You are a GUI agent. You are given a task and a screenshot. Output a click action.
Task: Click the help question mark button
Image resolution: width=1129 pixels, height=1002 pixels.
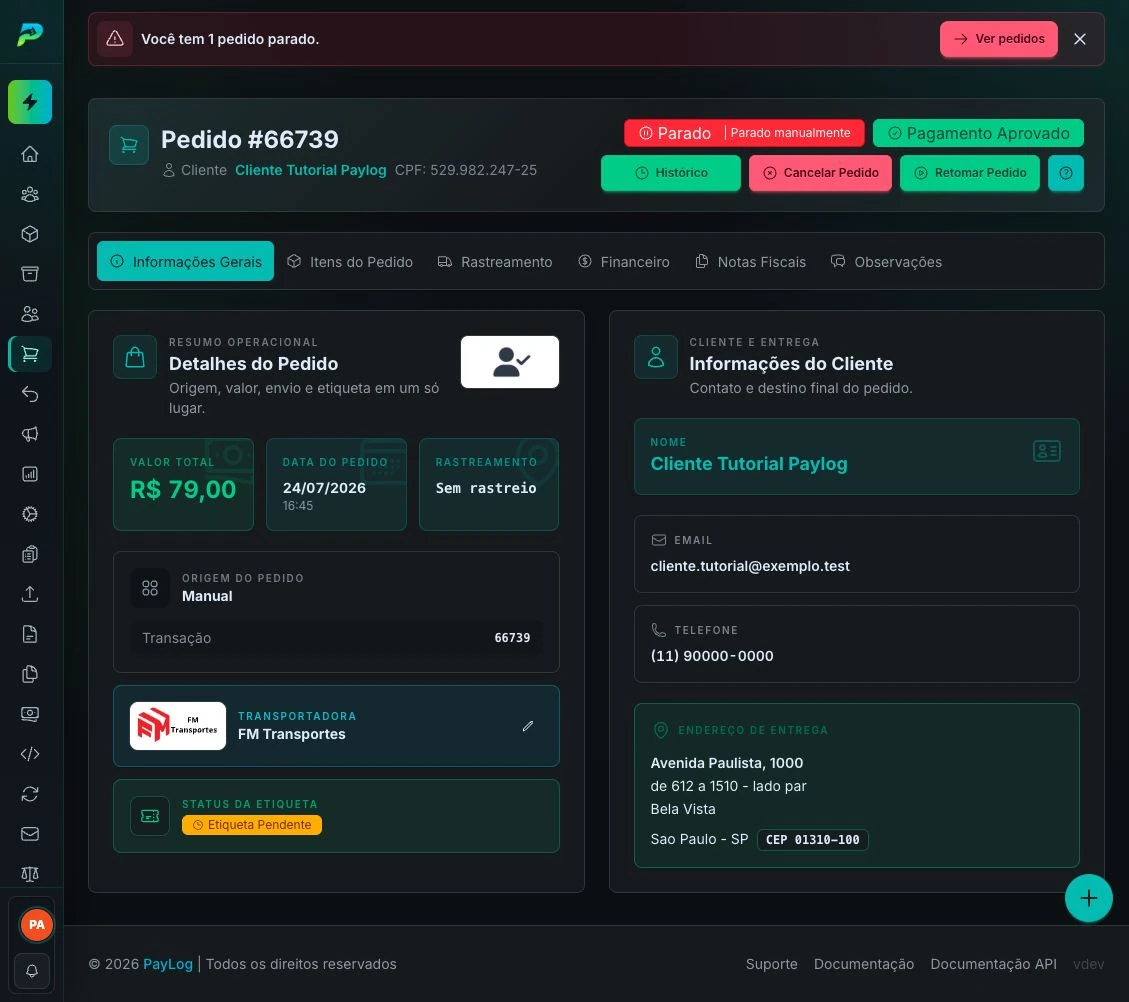click(1066, 173)
